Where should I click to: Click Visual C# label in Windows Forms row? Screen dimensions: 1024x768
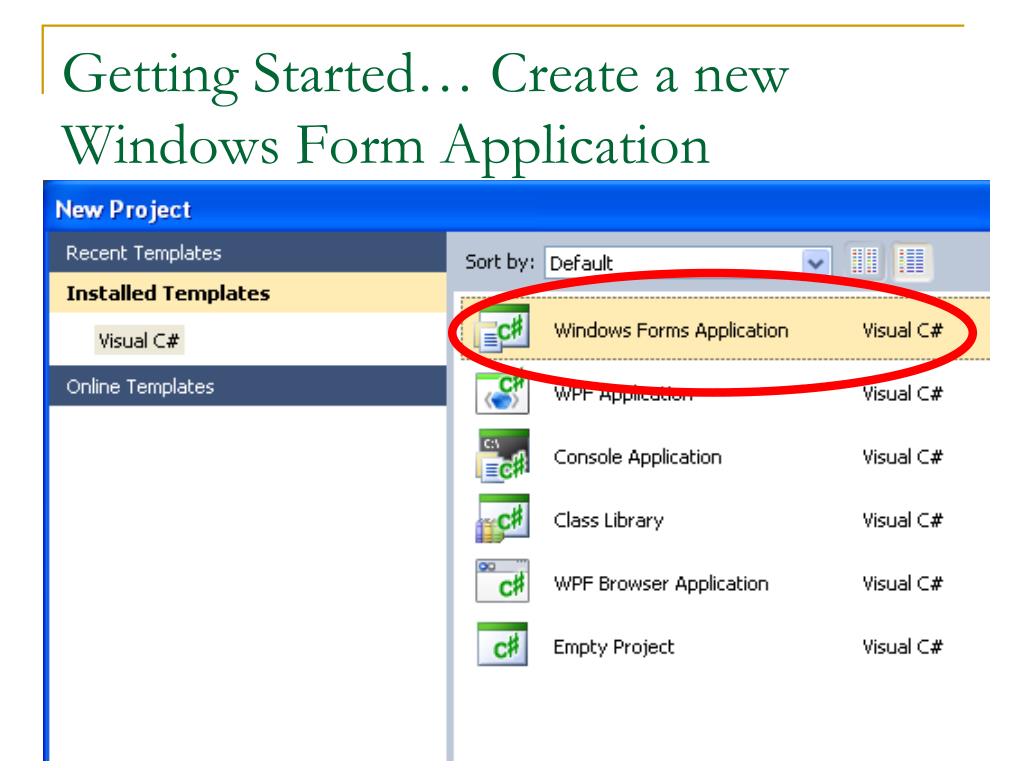pyautogui.click(x=902, y=330)
